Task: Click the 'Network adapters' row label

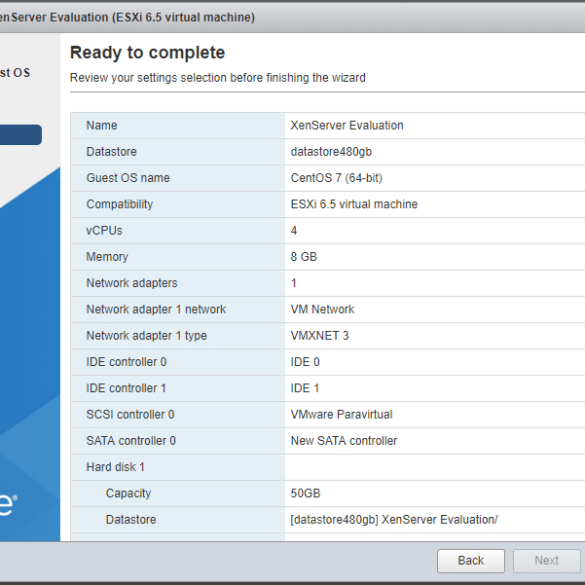Action: point(132,283)
